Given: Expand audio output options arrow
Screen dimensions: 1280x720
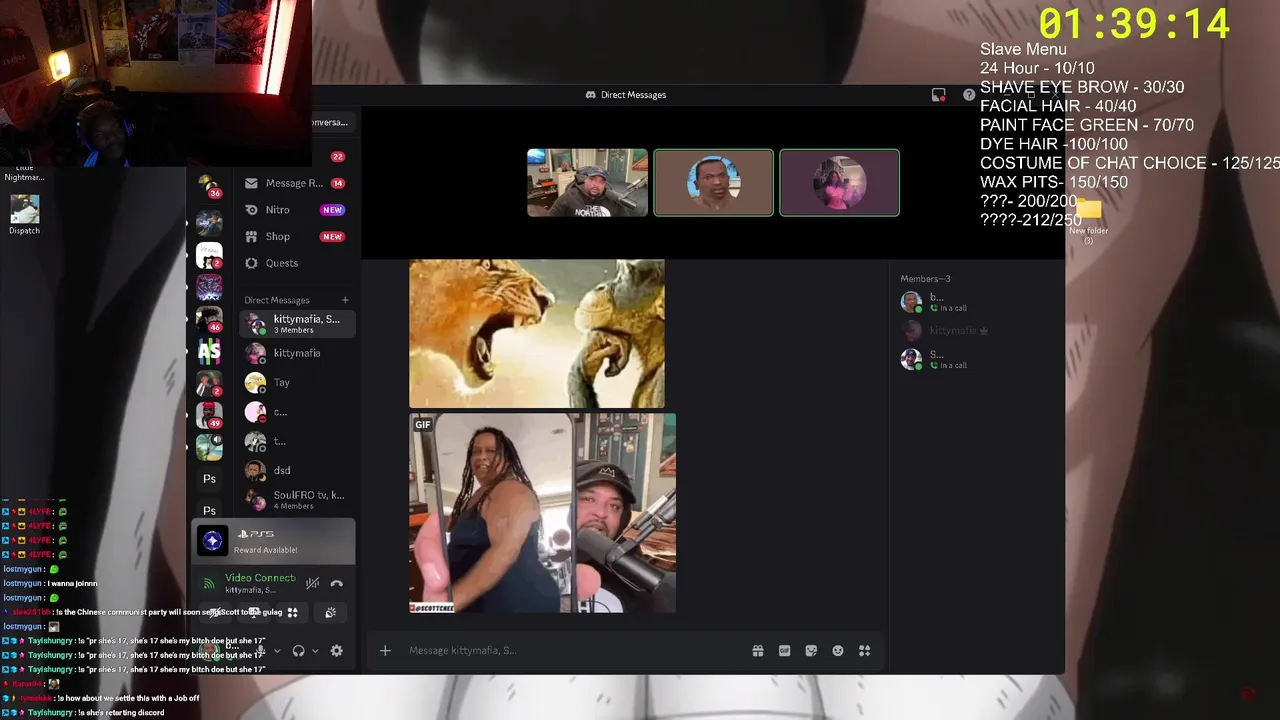Looking at the screenshot, I should click(x=315, y=651).
